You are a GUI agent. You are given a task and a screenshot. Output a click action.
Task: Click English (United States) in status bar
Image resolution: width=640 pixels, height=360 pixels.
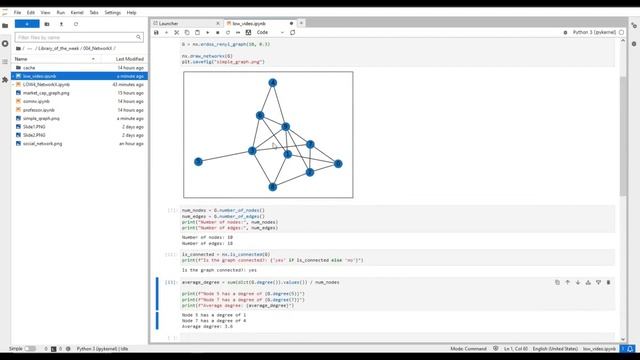[x=555, y=349]
